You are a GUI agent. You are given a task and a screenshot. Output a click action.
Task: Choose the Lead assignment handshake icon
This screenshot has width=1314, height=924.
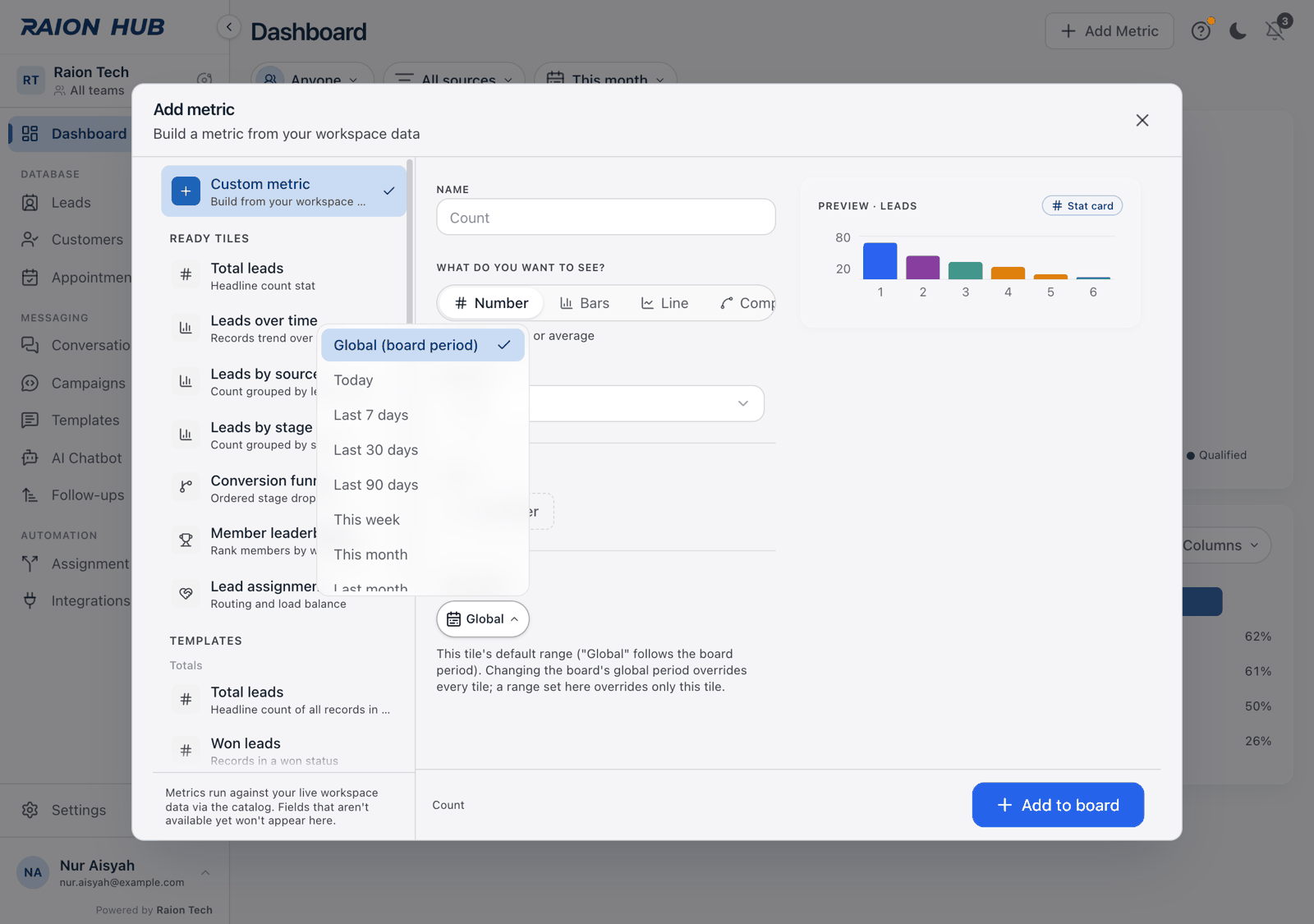pos(186,593)
